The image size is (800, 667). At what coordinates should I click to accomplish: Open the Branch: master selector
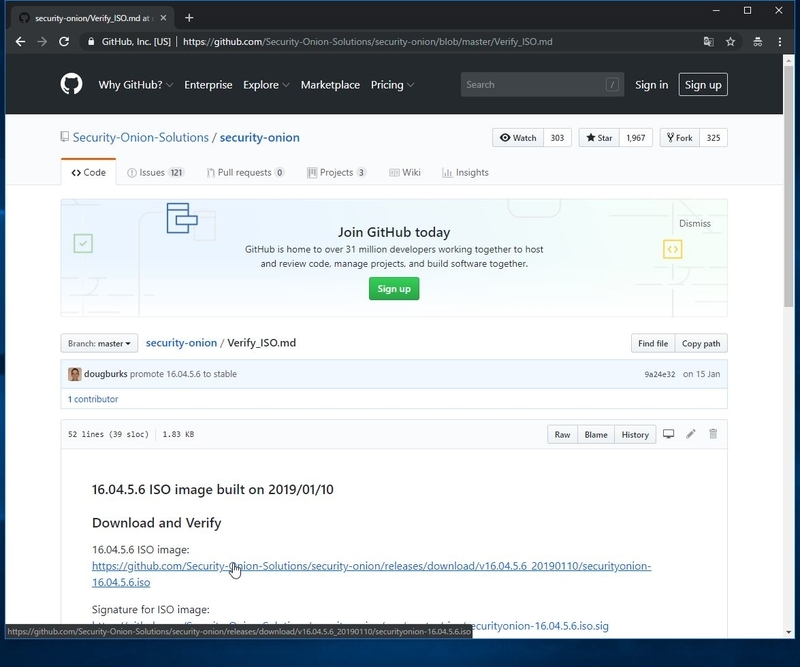click(x=99, y=343)
